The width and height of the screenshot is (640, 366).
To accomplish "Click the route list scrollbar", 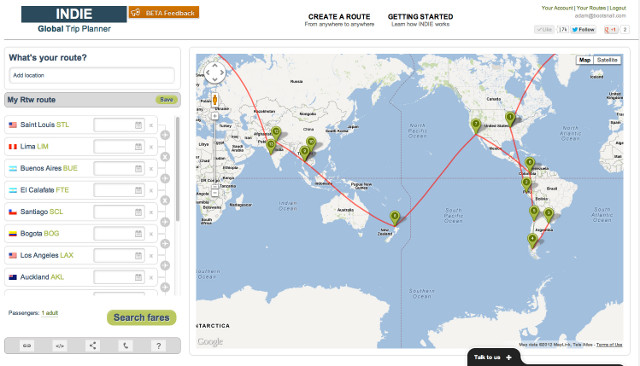I will pyautogui.click(x=178, y=169).
